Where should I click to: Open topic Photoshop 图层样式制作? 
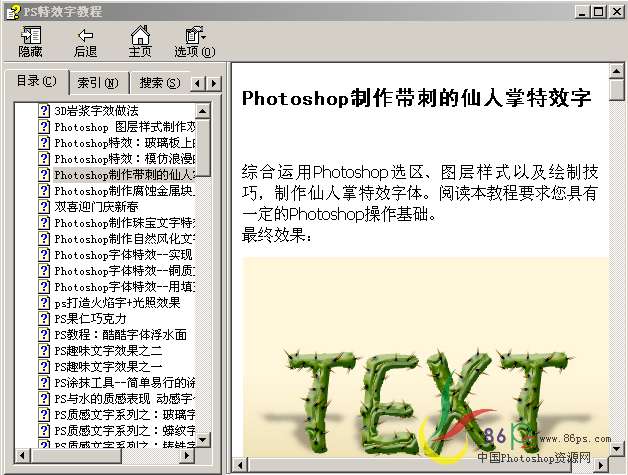[x=125, y=127]
